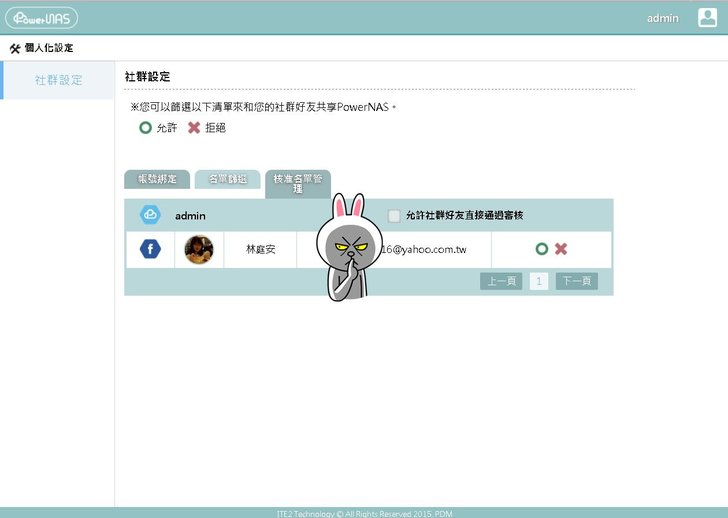Click the 個人化設定 page title
Screen dimensions: 728x518
pyautogui.click(x=49, y=48)
